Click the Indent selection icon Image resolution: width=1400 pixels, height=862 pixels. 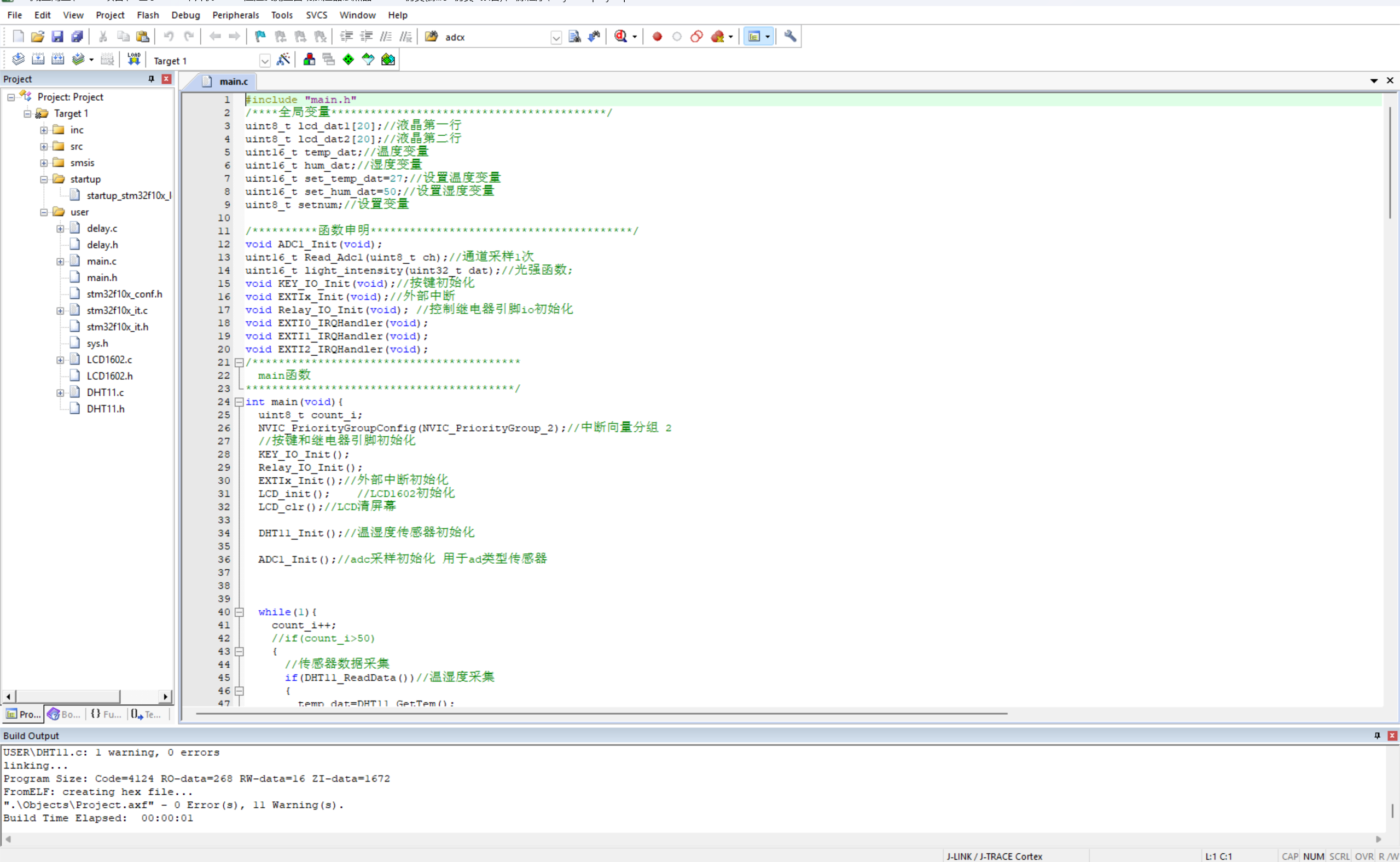(346, 37)
